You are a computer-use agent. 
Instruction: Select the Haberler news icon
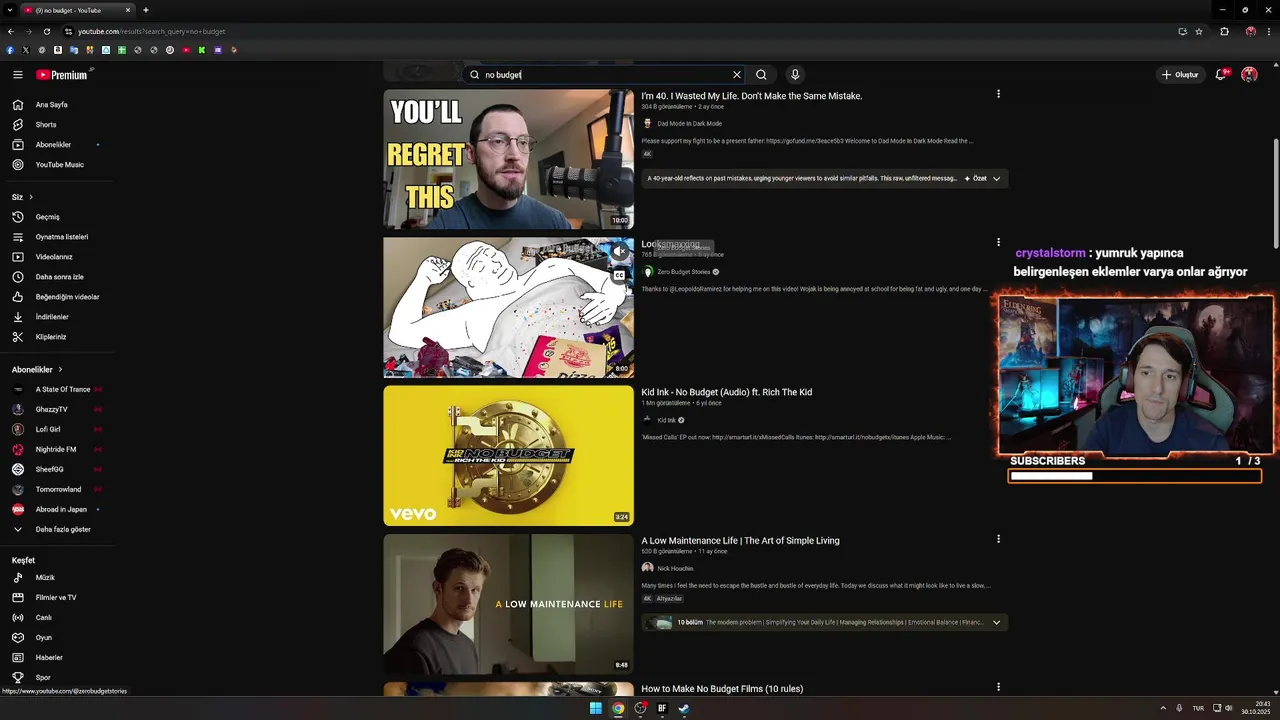(18, 658)
